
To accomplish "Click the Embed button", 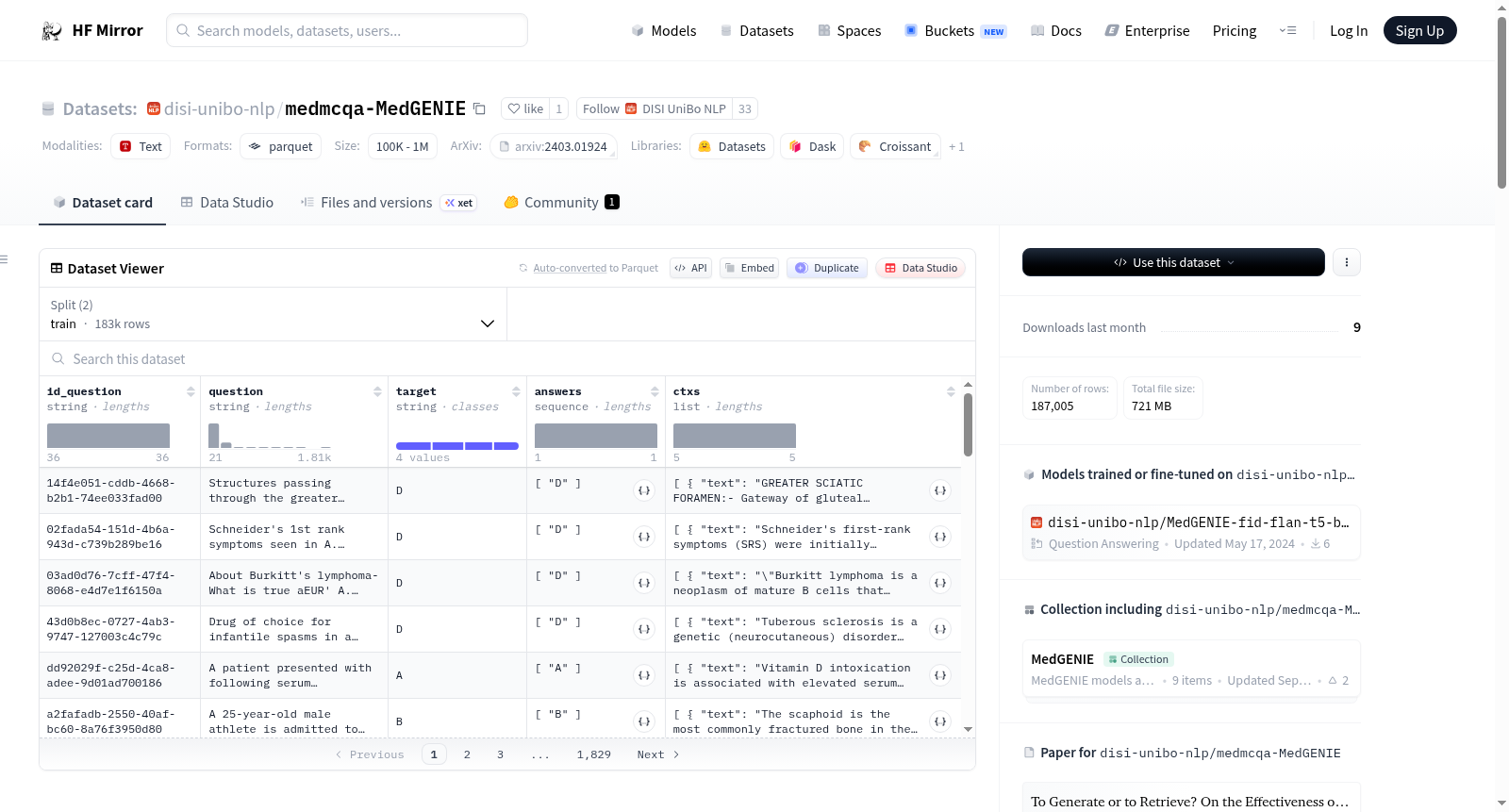I will click(x=751, y=268).
